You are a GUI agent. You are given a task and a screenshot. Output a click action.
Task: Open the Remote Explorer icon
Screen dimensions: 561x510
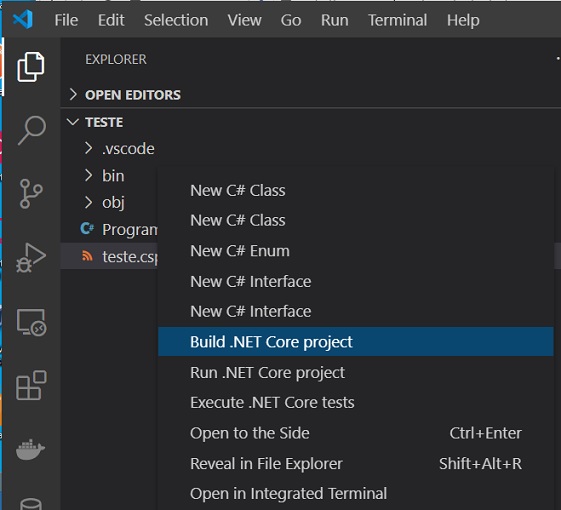pyautogui.click(x=31, y=322)
